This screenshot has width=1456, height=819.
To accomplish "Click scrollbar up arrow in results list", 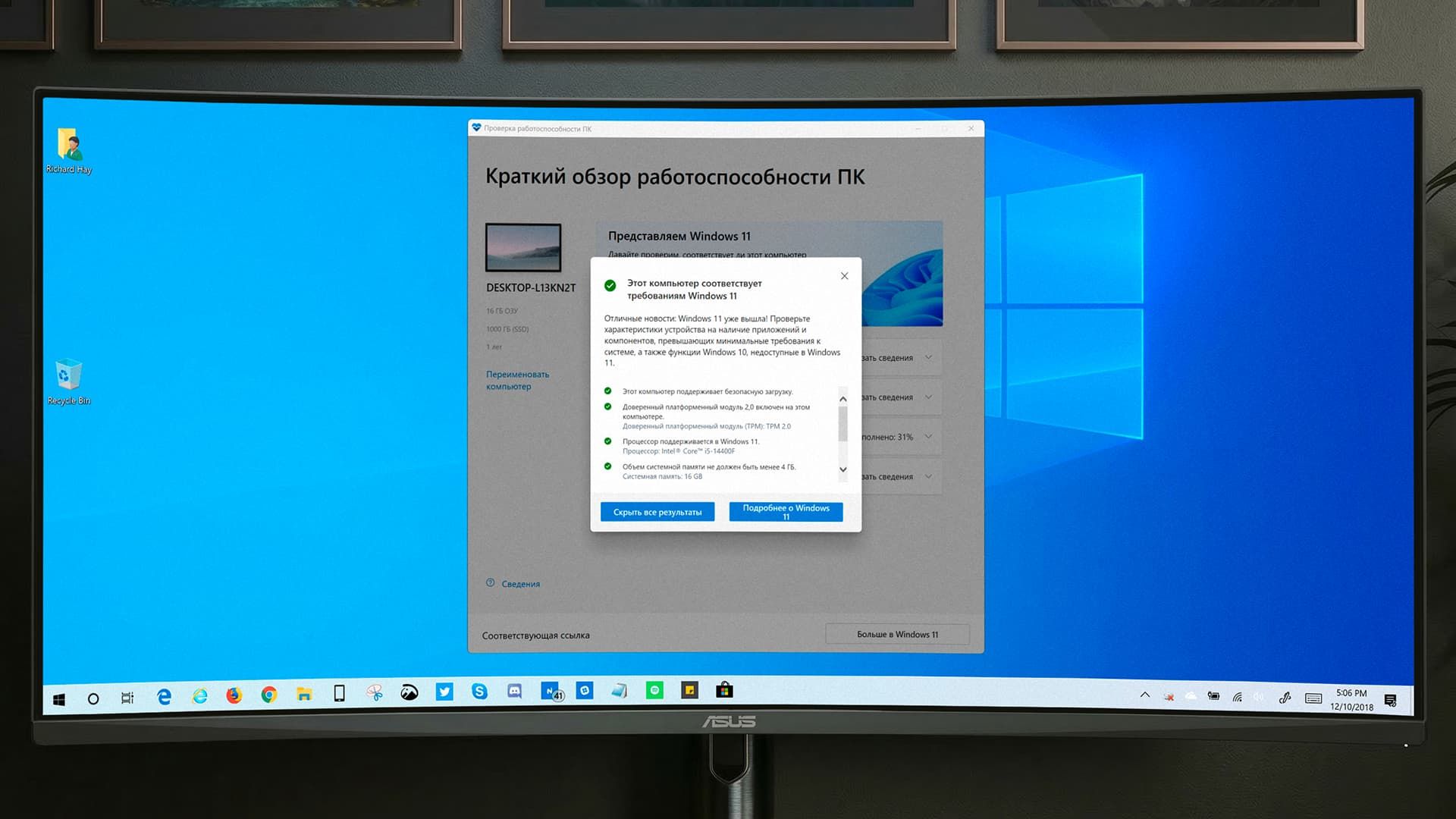I will (843, 399).
